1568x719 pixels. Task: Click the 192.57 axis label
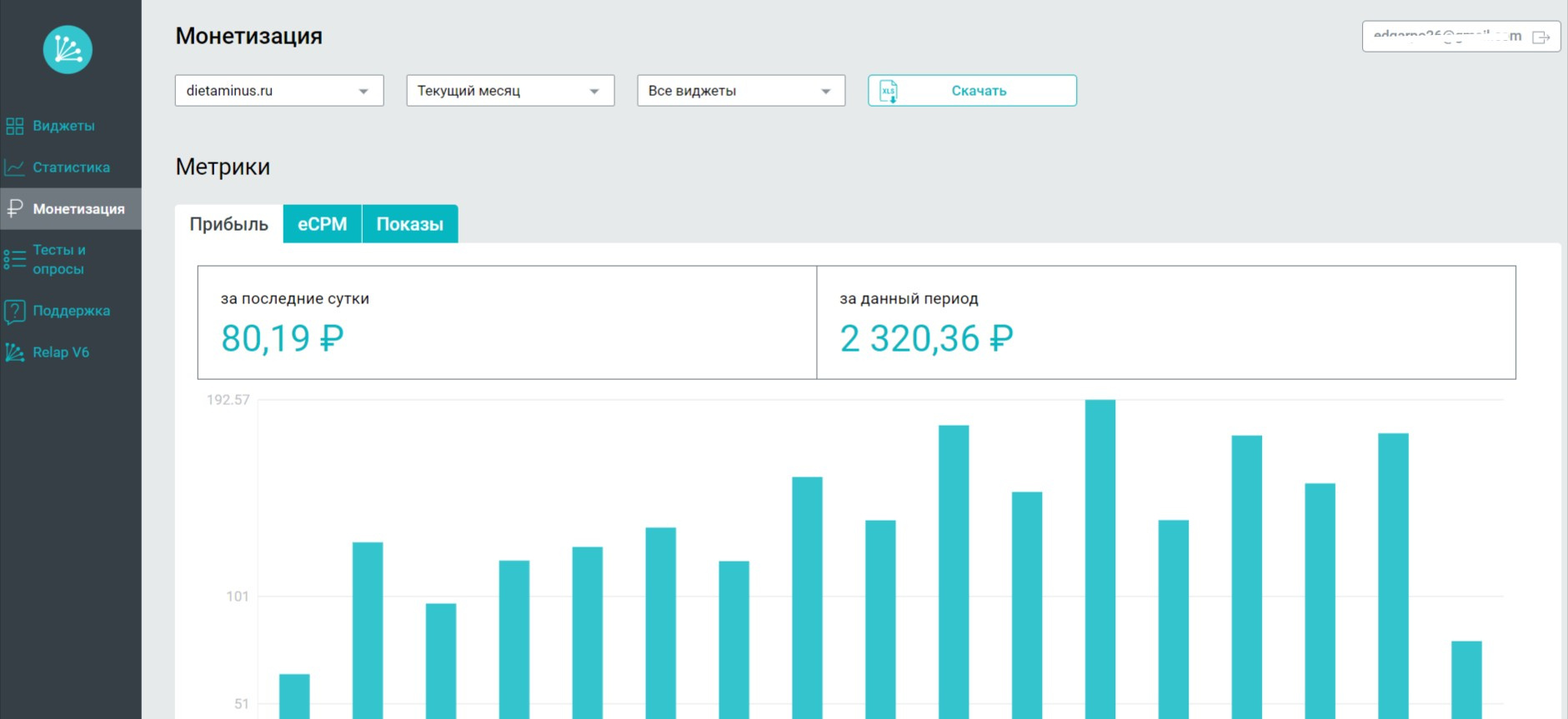(x=228, y=400)
